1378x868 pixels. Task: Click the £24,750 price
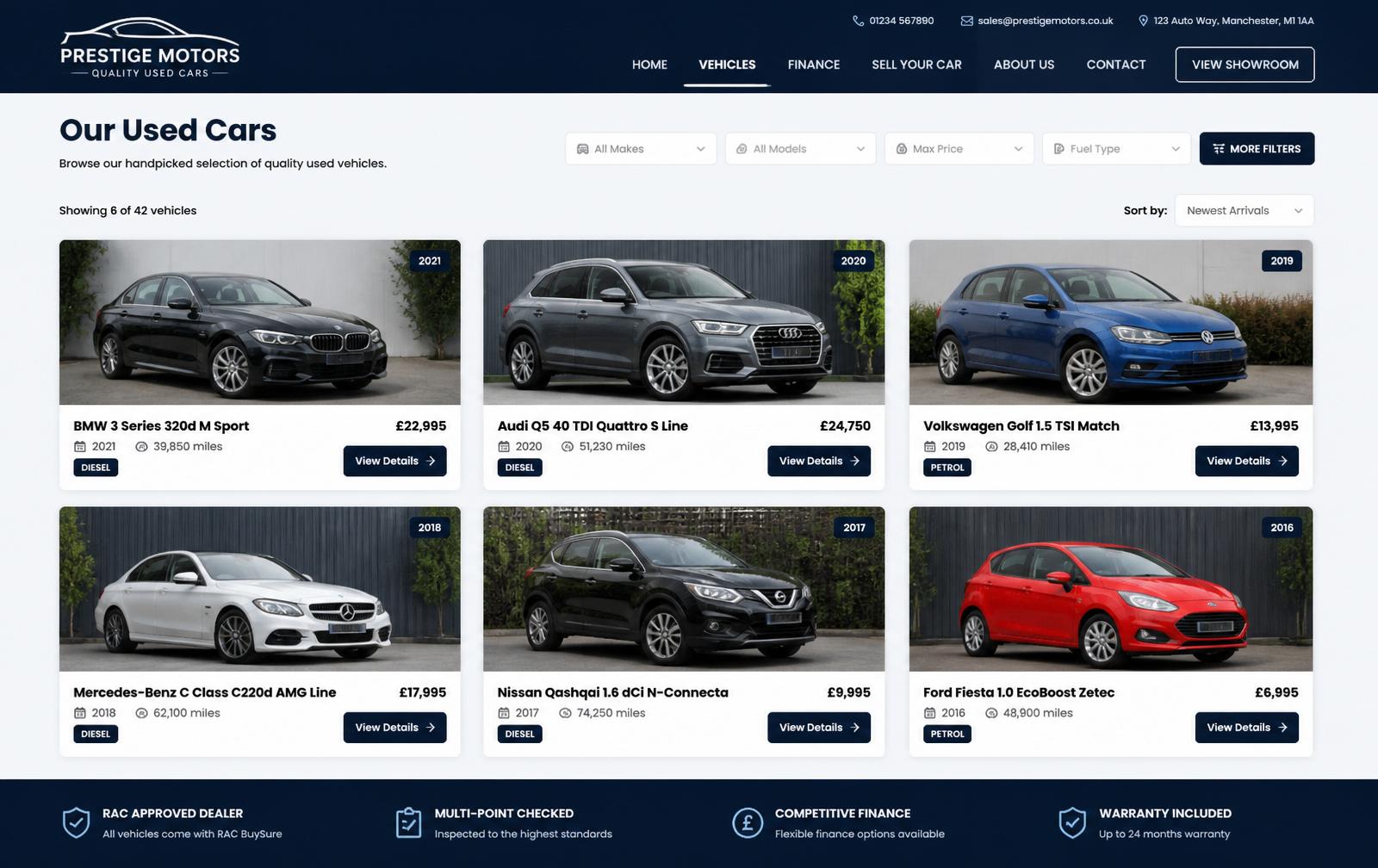[845, 426]
